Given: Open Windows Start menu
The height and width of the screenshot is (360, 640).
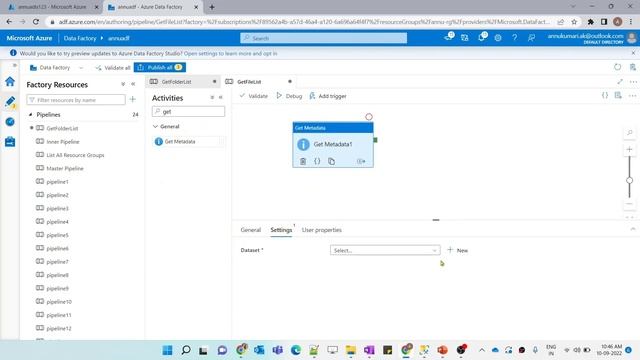Looking at the screenshot, I should [x=167, y=350].
